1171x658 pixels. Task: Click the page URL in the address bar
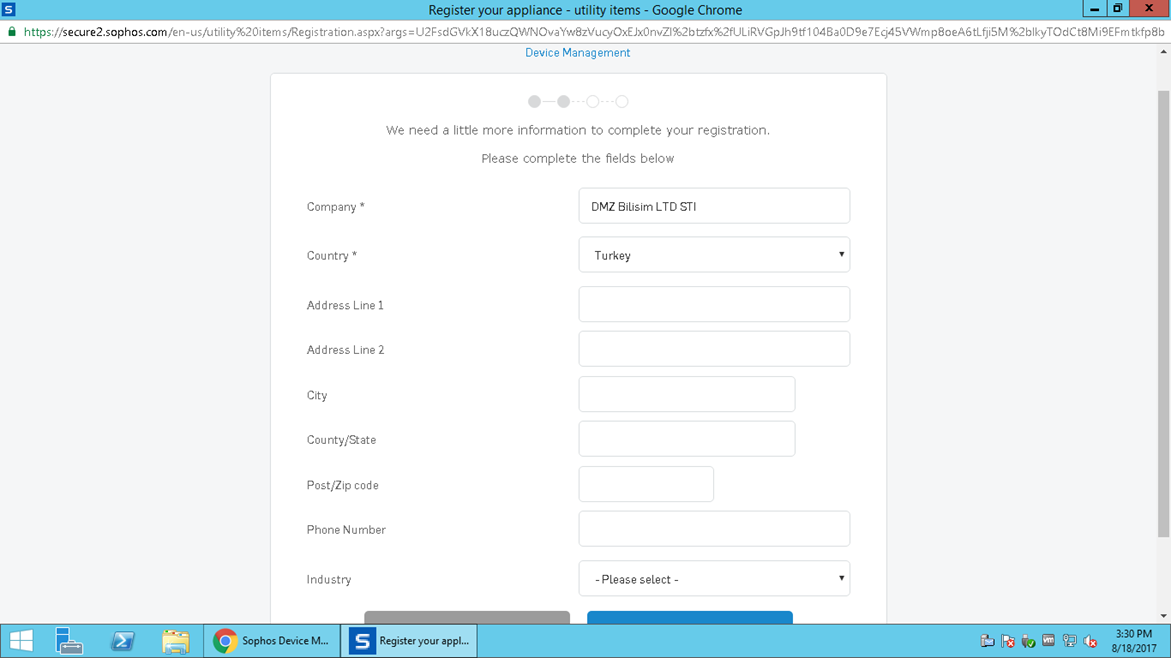[594, 32]
